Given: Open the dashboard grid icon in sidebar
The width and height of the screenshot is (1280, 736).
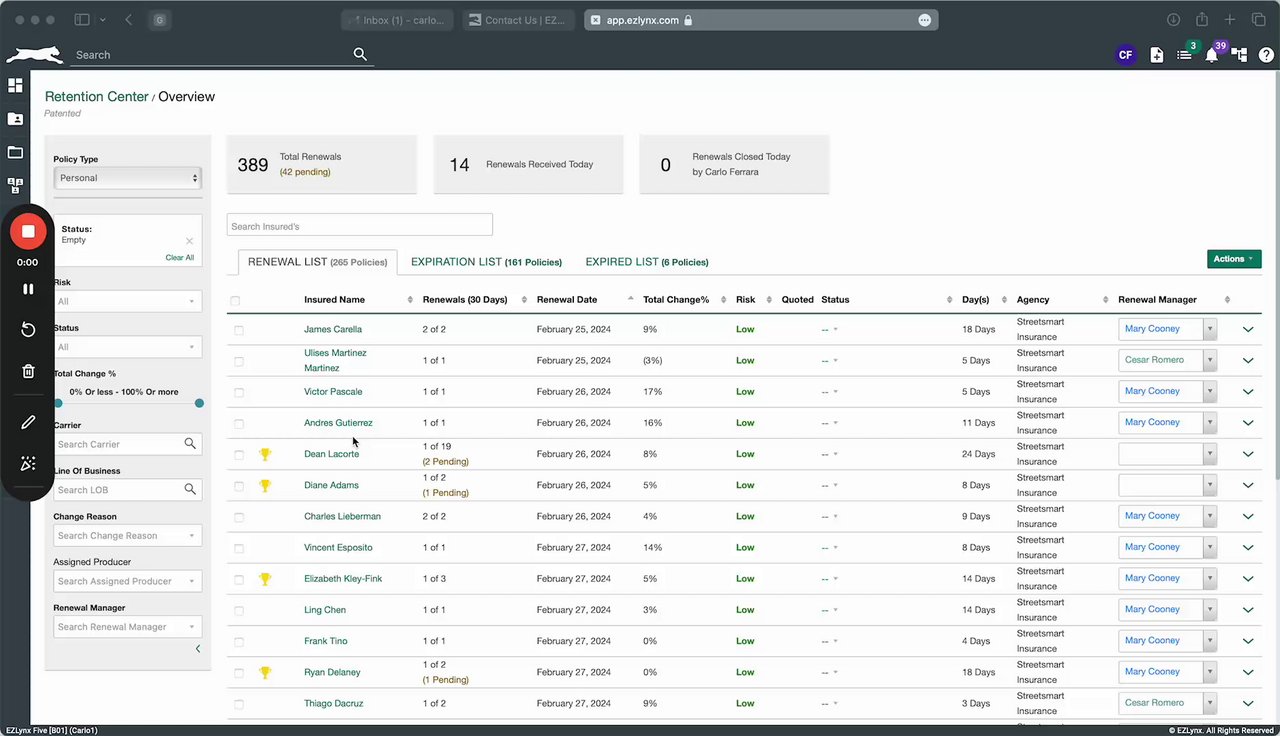Looking at the screenshot, I should (x=15, y=85).
